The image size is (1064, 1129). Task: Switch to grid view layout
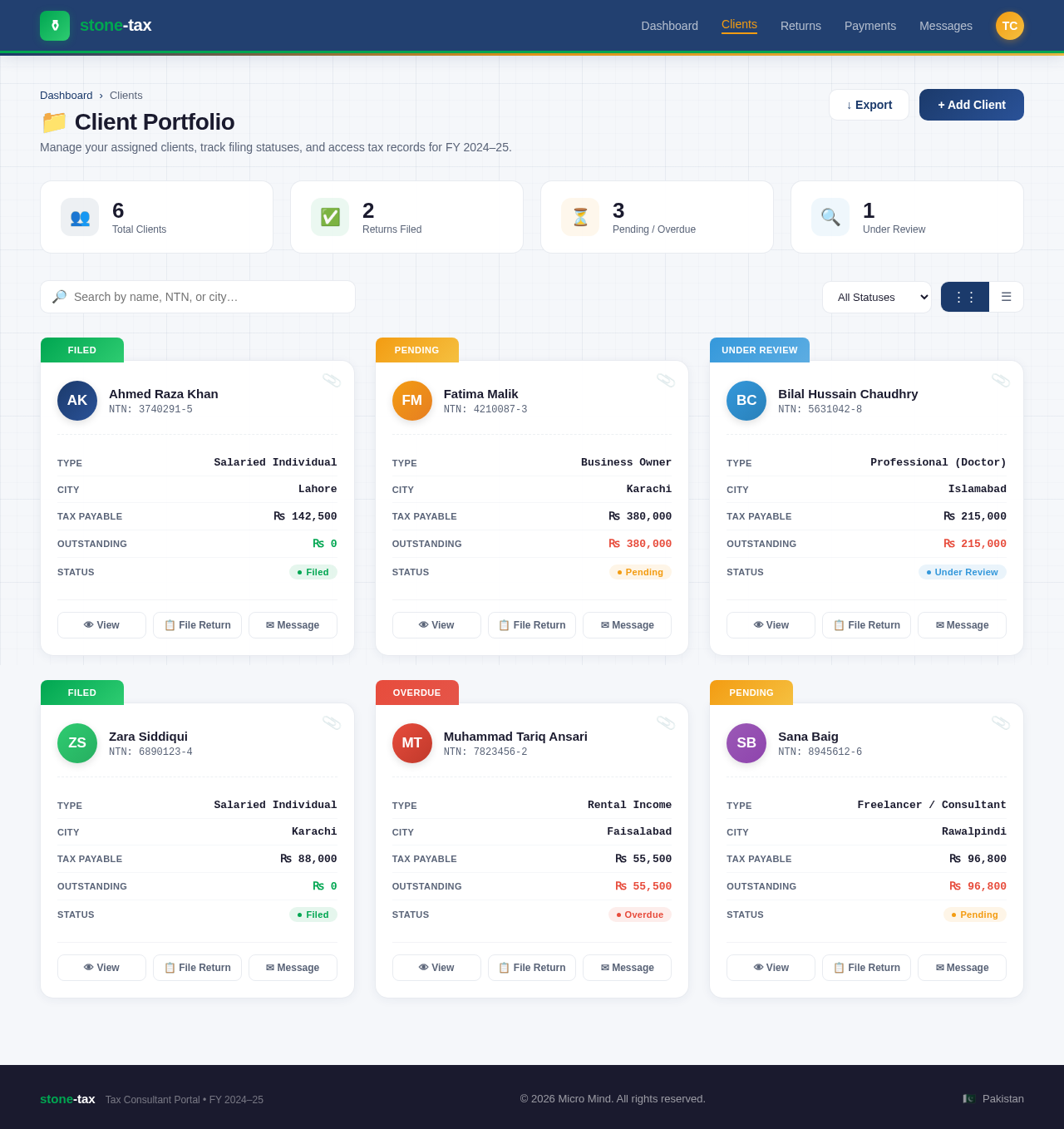tap(964, 297)
